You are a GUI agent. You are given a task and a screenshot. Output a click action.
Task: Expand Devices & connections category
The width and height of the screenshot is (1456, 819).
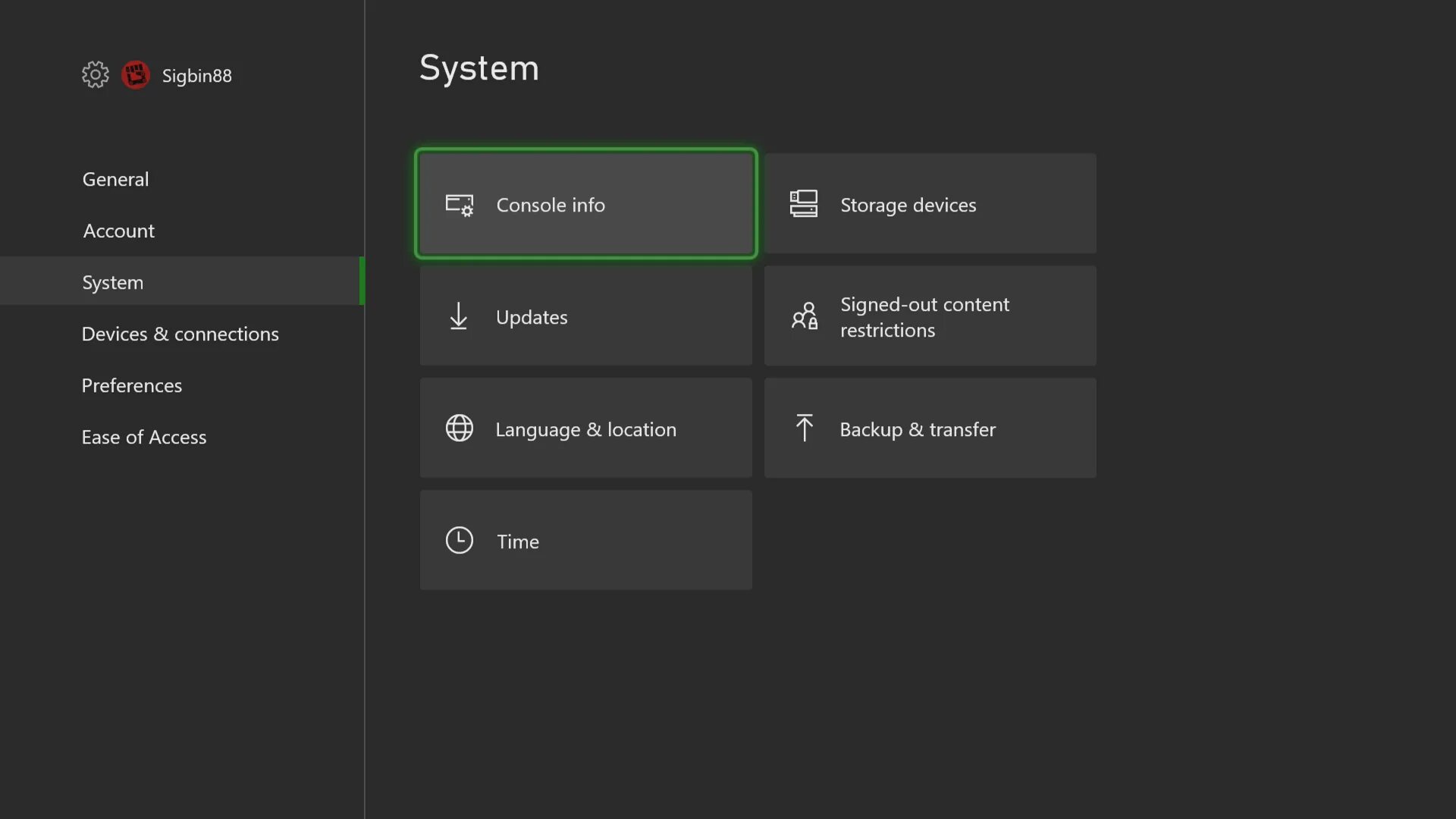point(180,333)
